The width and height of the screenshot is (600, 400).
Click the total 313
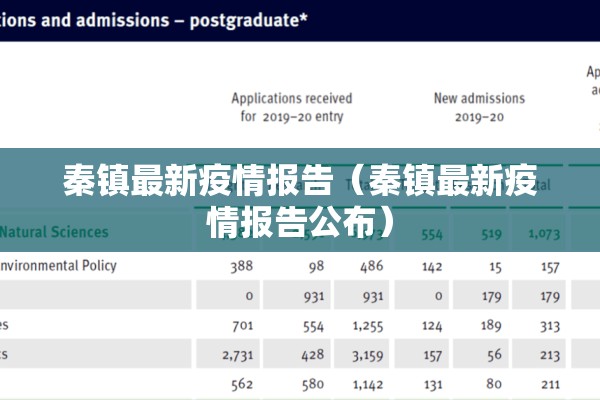coord(550,326)
